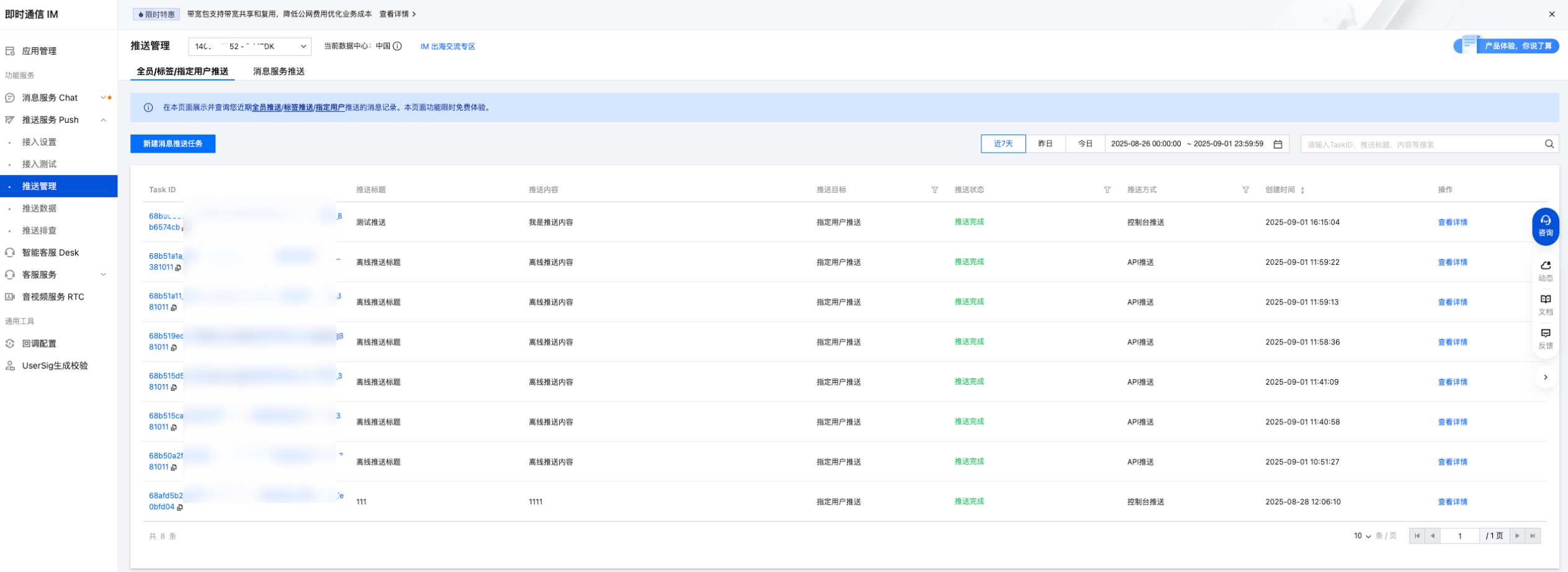Switch to 消息服务推送 tab
Image resolution: width=1568 pixels, height=572 pixels.
[x=279, y=71]
